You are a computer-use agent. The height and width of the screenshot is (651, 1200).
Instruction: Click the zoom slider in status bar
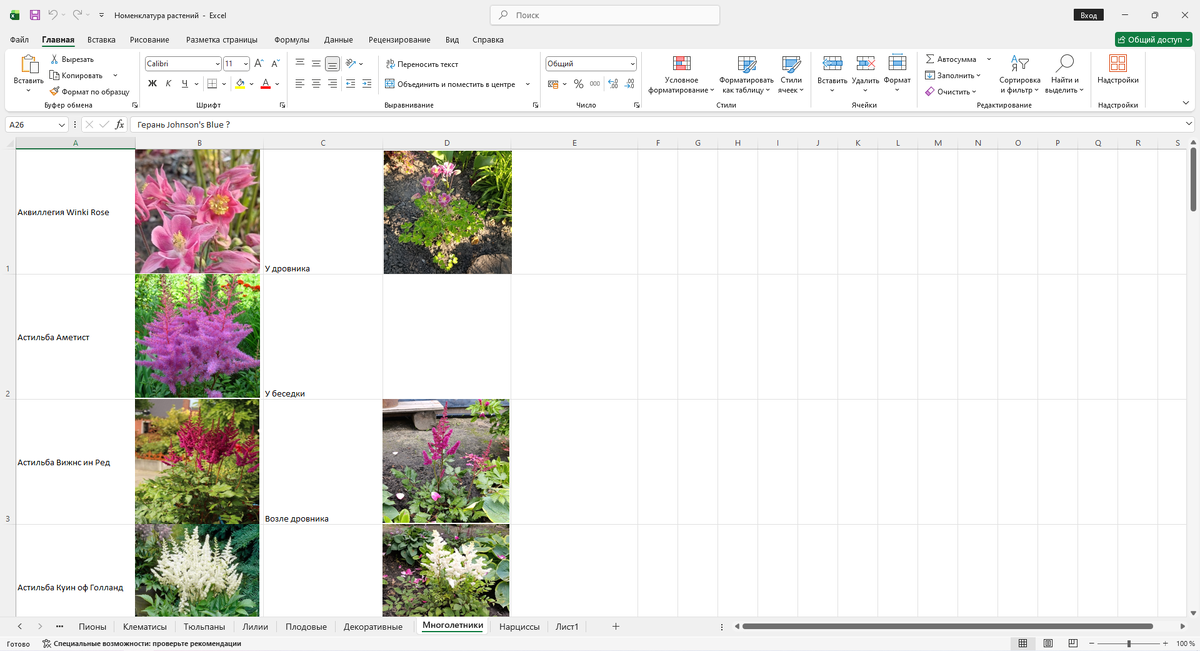[x=1129, y=643]
